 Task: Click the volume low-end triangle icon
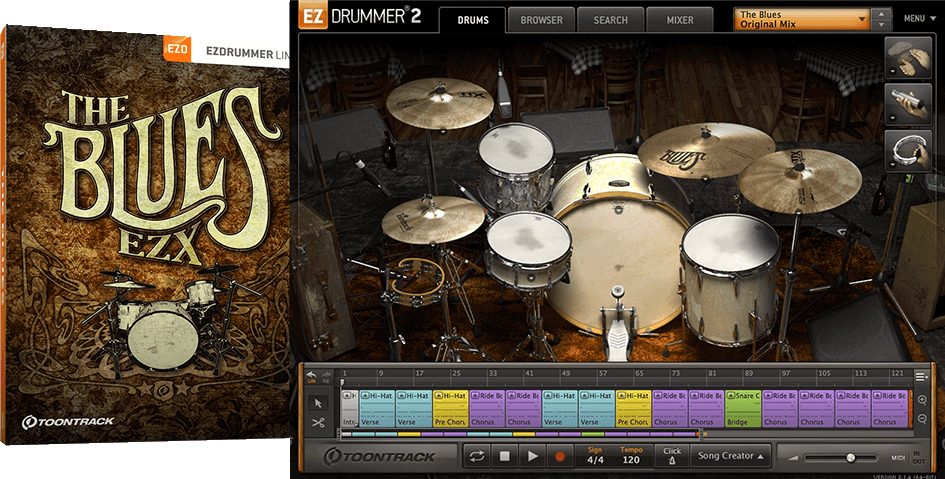793,459
